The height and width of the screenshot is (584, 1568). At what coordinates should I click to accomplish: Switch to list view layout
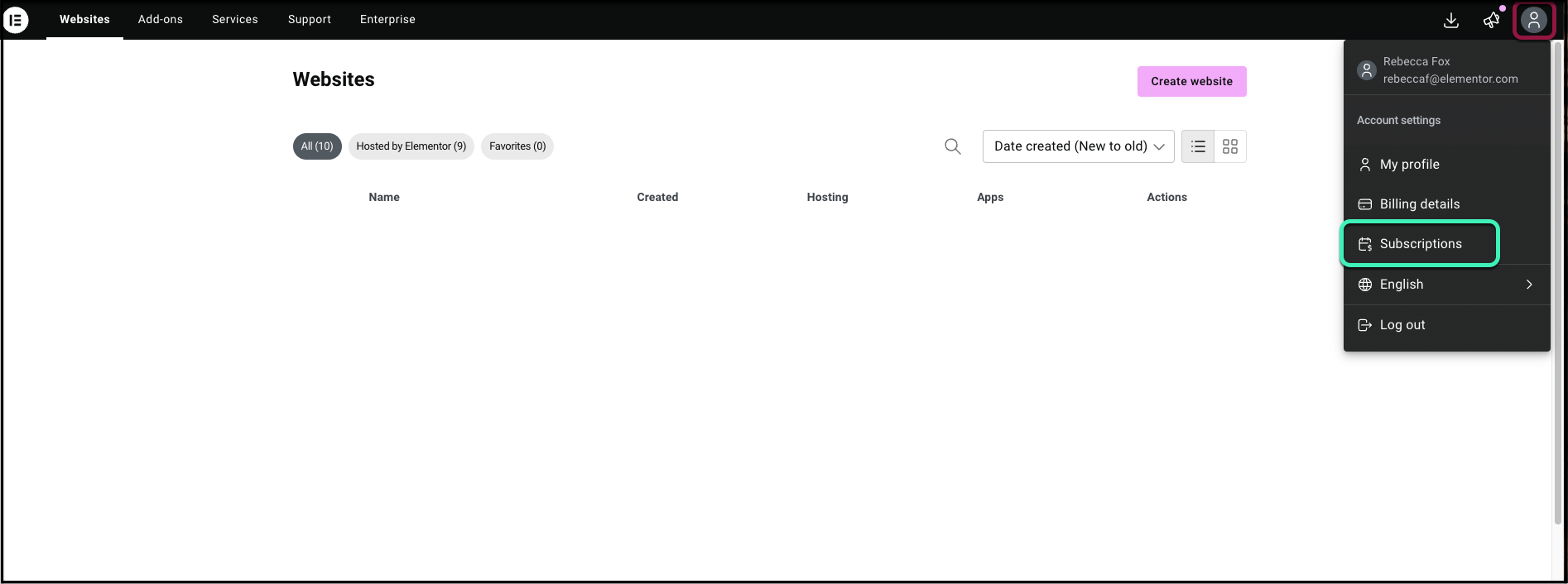coord(1198,146)
